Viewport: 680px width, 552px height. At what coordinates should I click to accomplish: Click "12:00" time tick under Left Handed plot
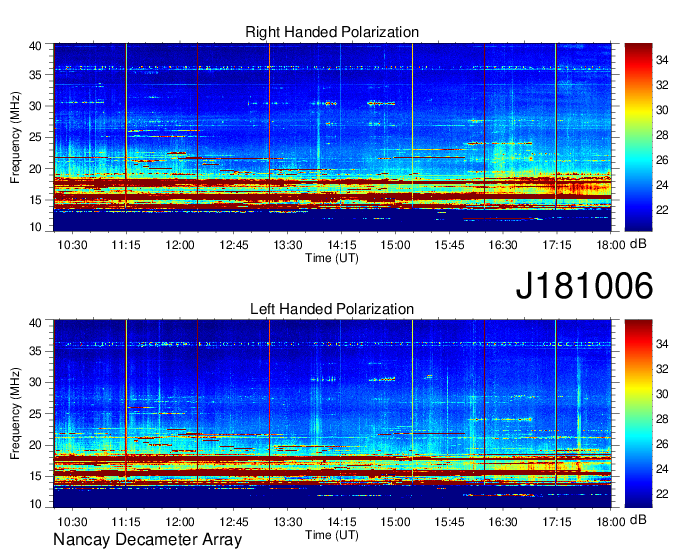(180, 521)
